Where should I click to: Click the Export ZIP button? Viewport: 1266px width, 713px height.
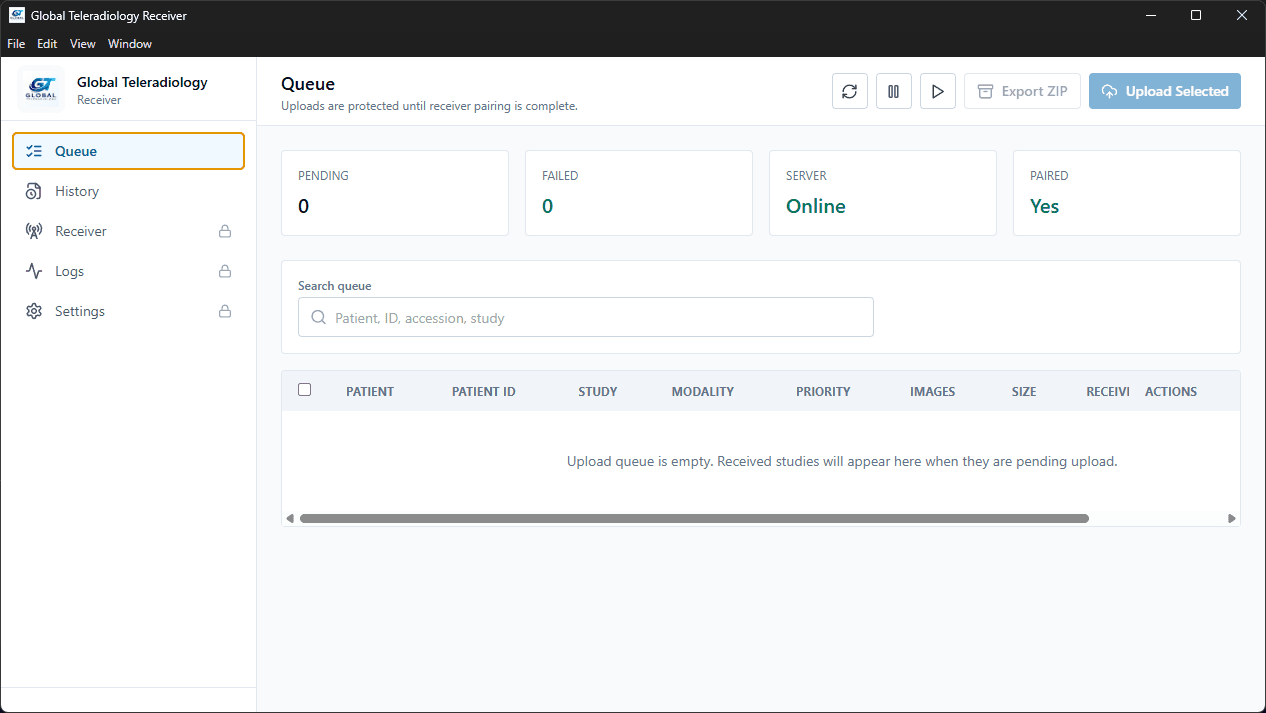[x=1022, y=91]
